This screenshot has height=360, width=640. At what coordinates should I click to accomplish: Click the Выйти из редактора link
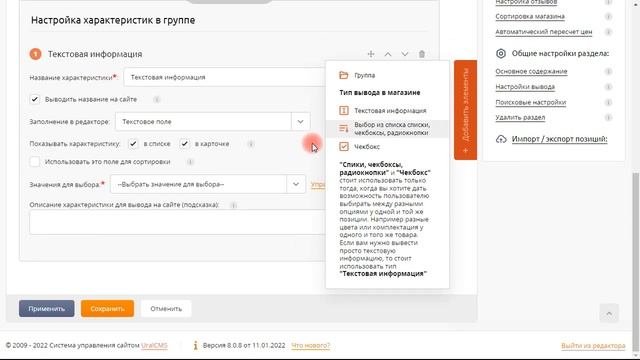tap(593, 346)
